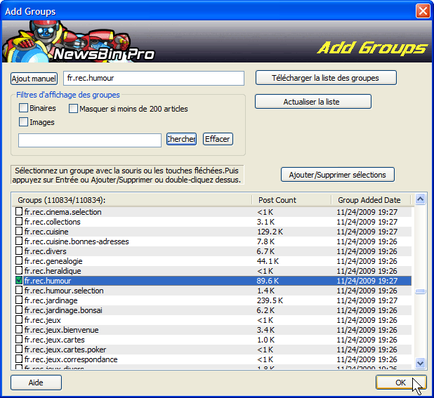Enable the Images filter checkbox
The height and width of the screenshot is (398, 434).
[23, 122]
